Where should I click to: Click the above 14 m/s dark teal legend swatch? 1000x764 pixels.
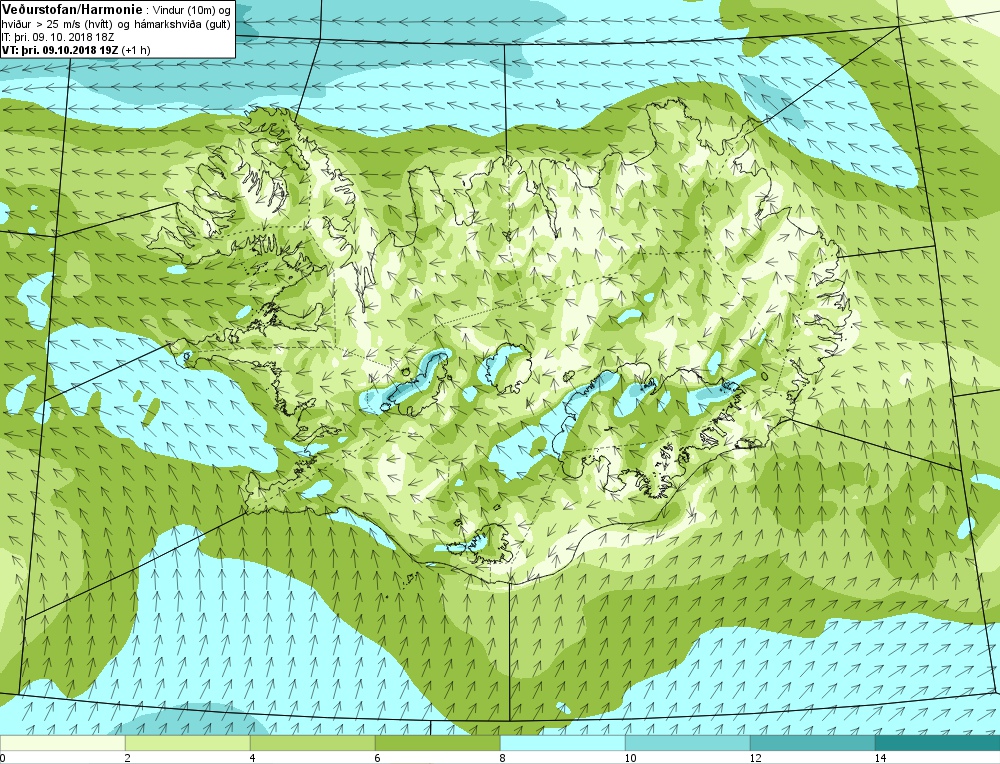coord(938,743)
